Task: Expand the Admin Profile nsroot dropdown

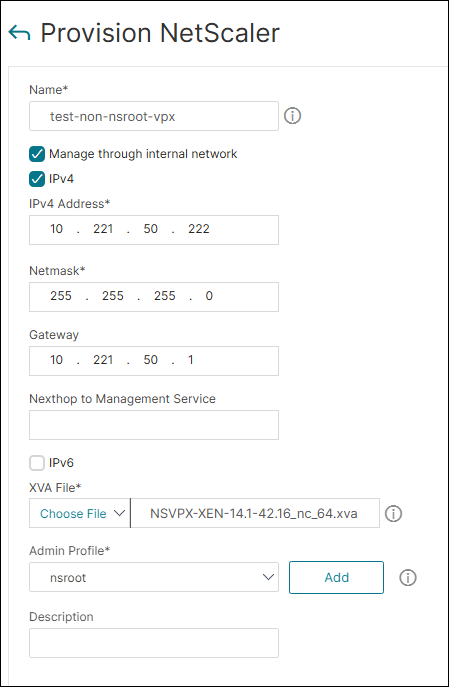Action: [154, 577]
